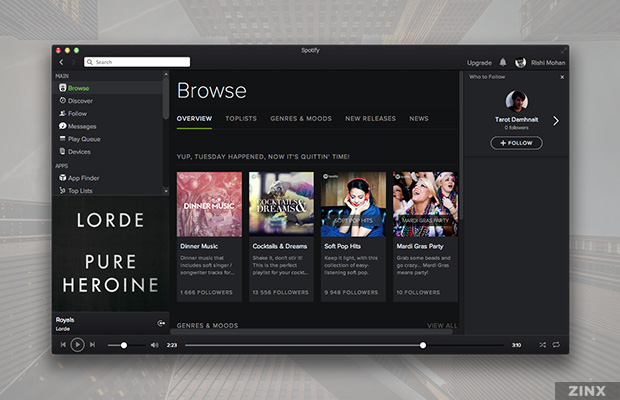Click into the Search field
620x400 pixels.
point(137,62)
